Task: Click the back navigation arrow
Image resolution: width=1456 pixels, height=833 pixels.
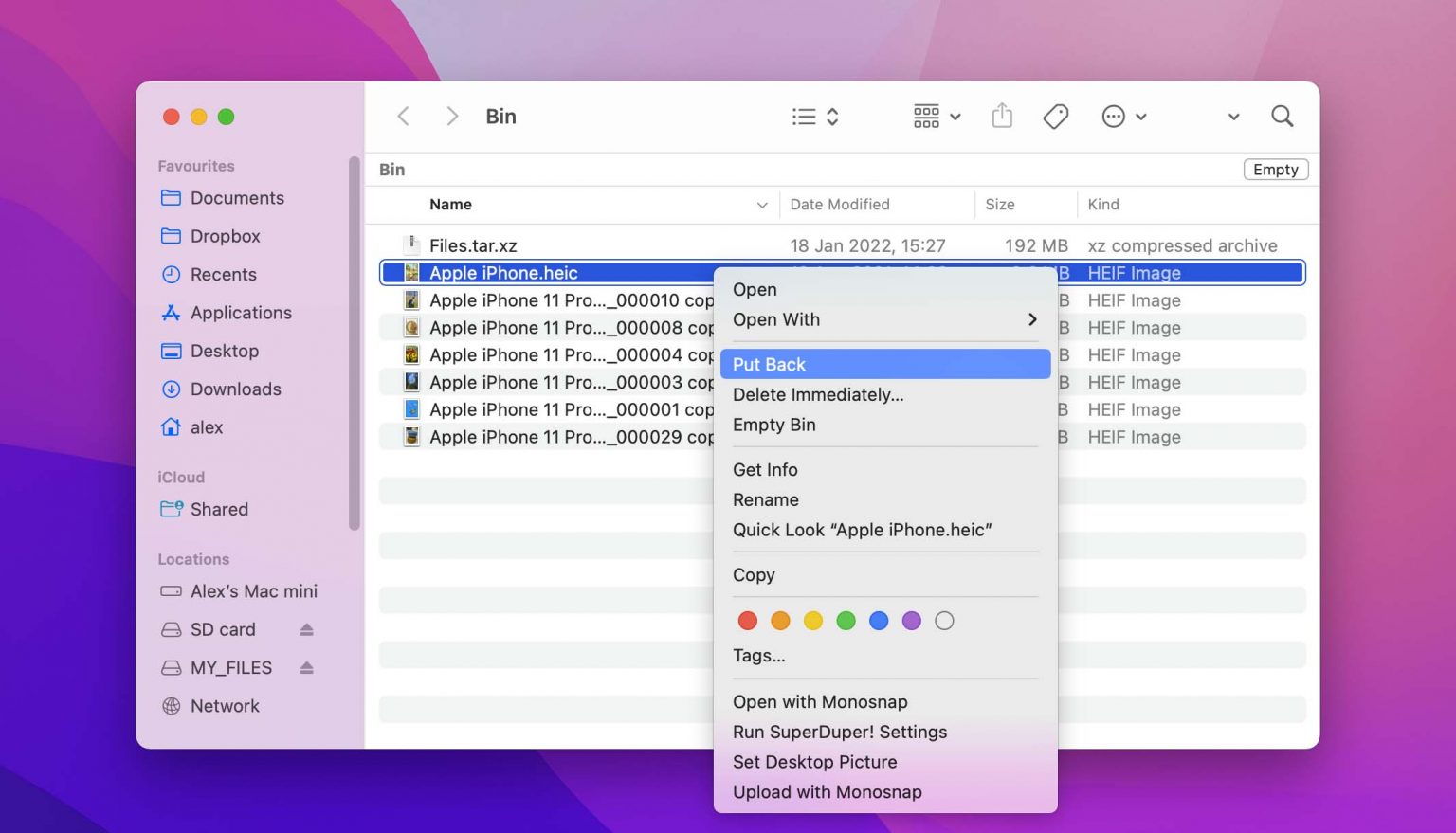Action: point(403,116)
